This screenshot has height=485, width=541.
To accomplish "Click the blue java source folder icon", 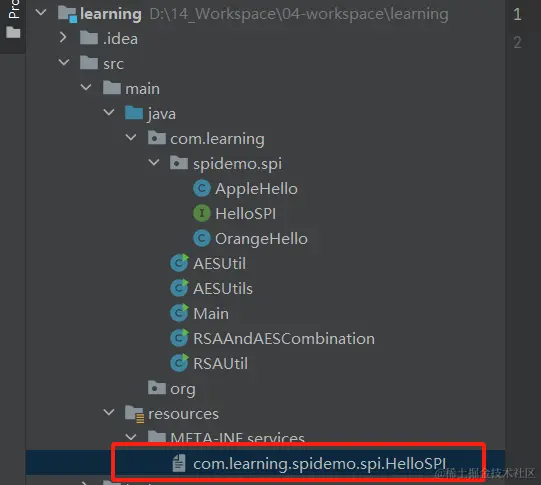I will 134,113.
